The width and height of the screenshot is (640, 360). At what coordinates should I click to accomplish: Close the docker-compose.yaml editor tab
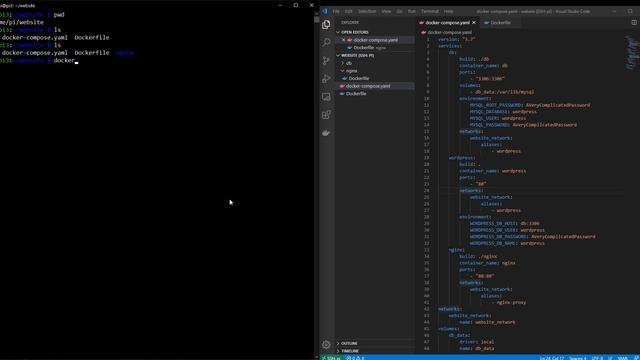474,23
